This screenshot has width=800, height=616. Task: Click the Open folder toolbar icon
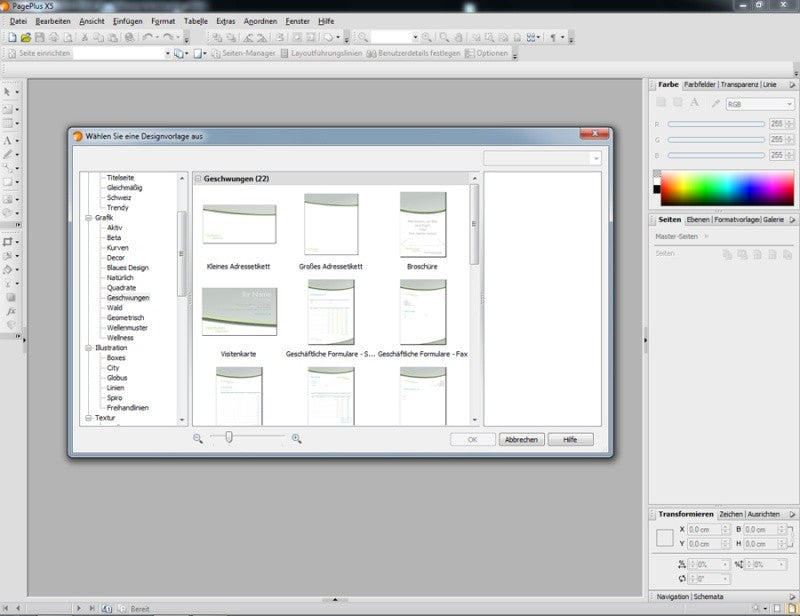click(26, 37)
